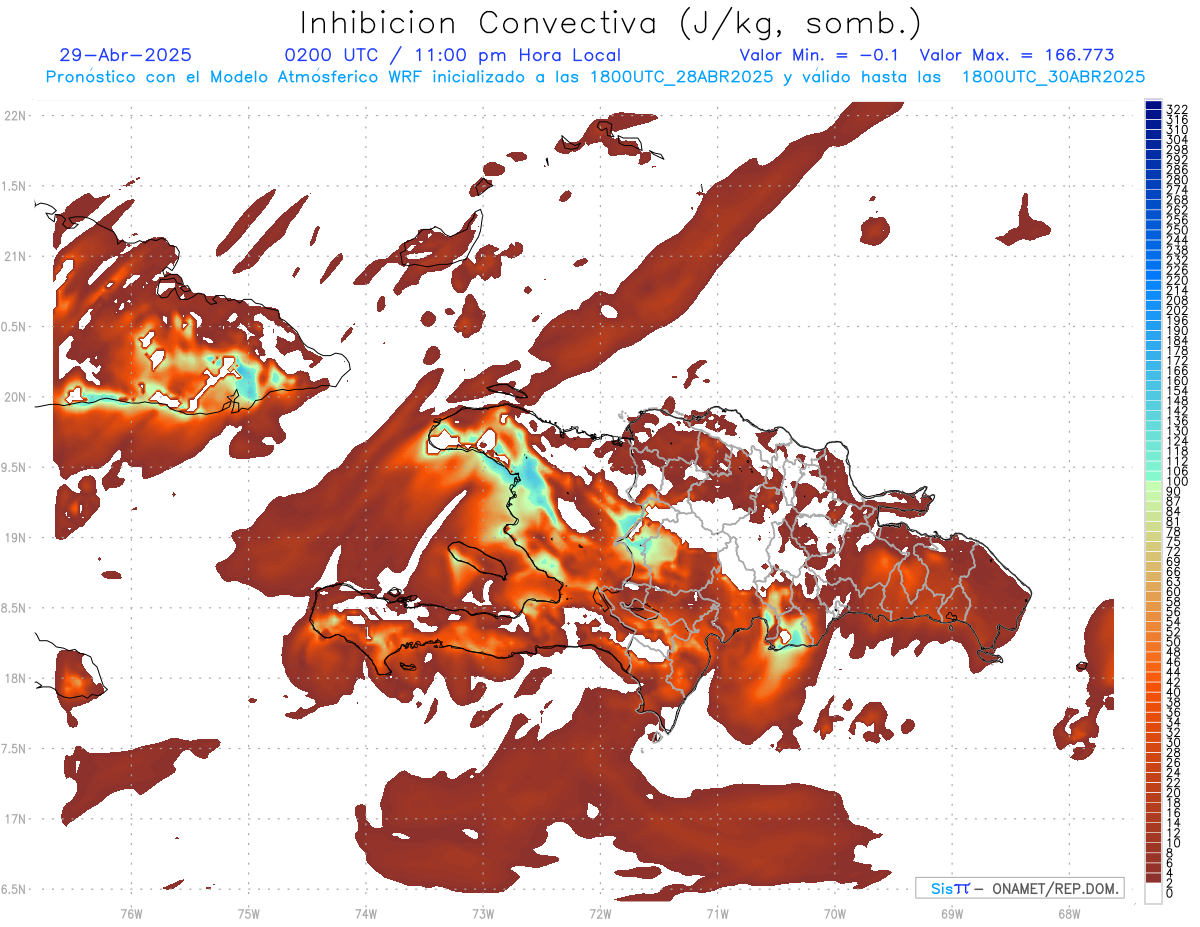This screenshot has height=927, width=1200.
Task: Click the 76W longitude label
Action: click(131, 914)
